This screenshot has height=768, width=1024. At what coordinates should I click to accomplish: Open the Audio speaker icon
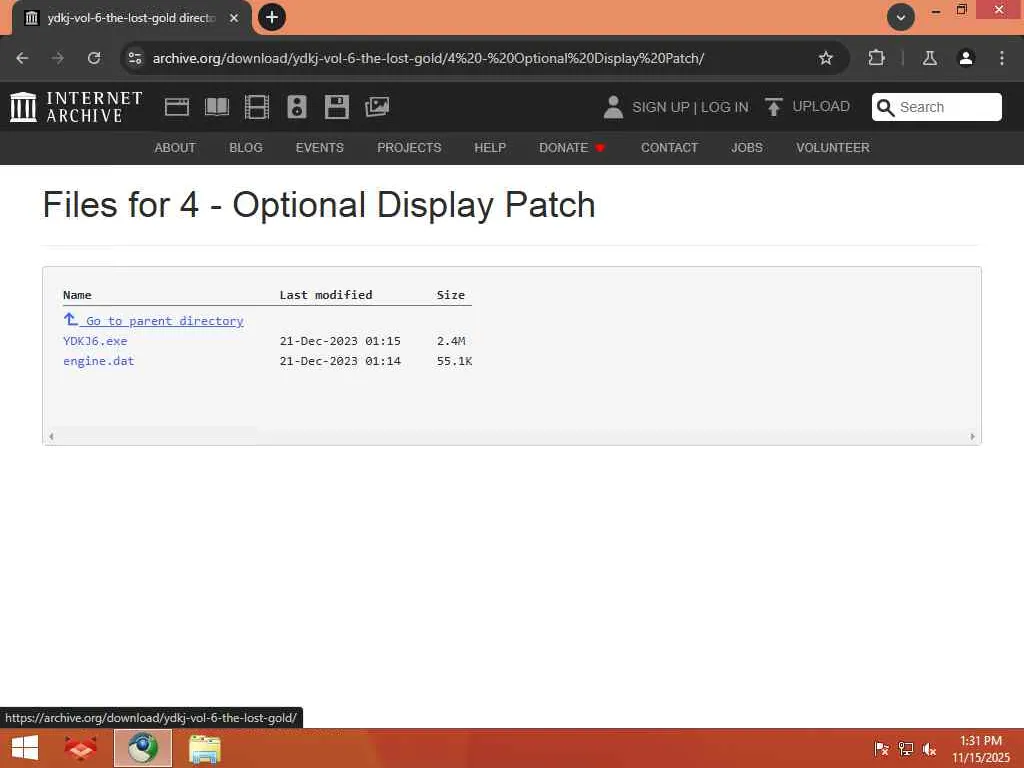297,107
